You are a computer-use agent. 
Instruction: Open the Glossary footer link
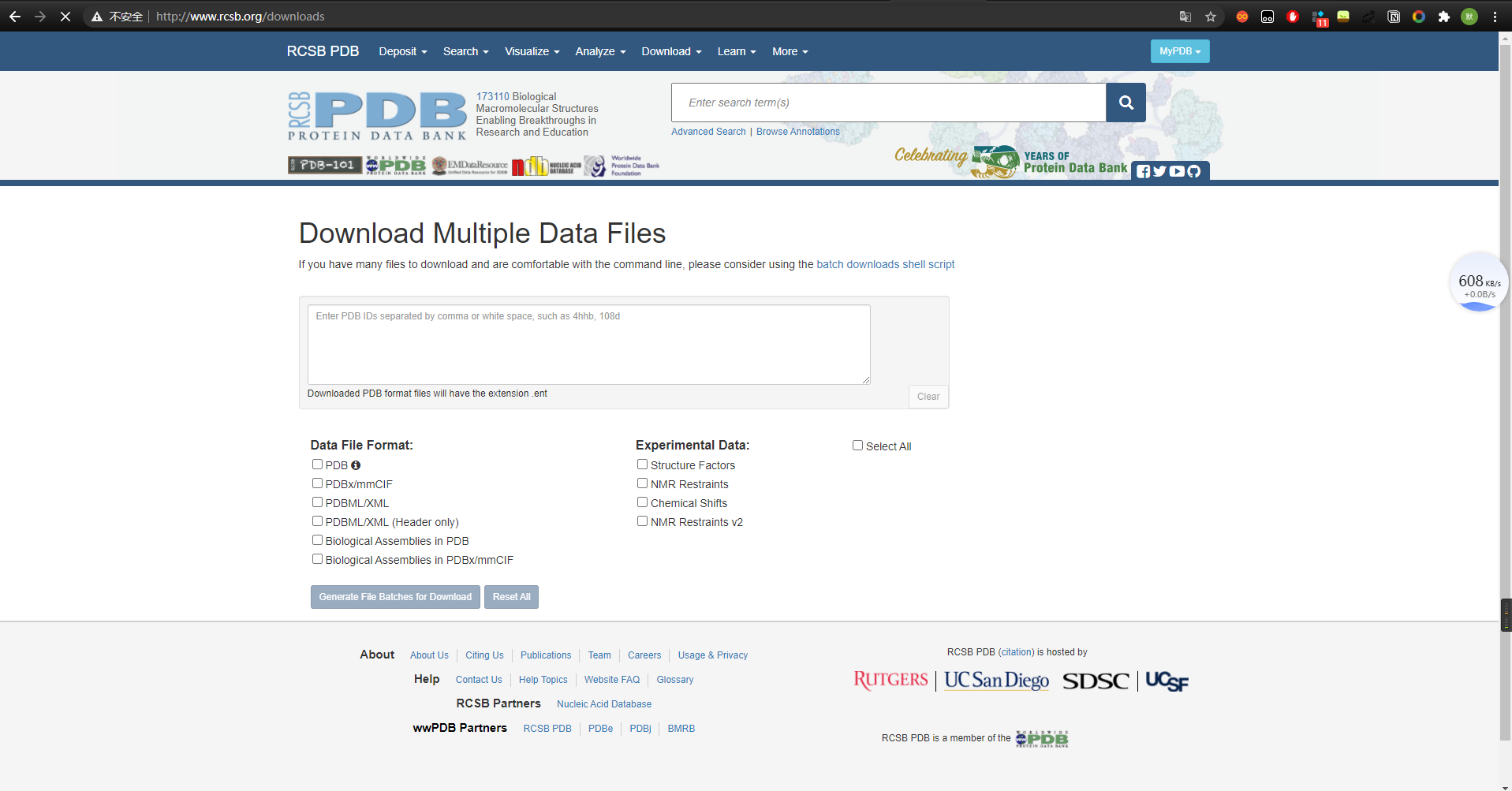click(674, 680)
